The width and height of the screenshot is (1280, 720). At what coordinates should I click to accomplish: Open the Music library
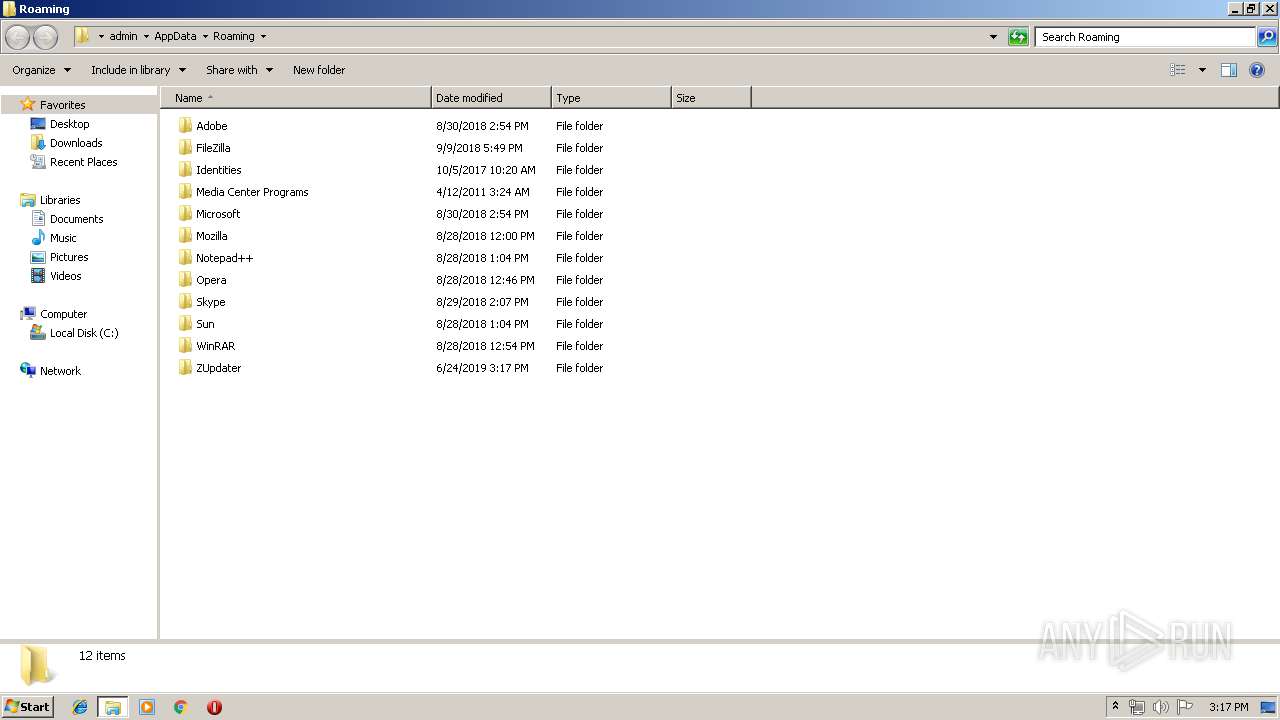click(x=63, y=238)
